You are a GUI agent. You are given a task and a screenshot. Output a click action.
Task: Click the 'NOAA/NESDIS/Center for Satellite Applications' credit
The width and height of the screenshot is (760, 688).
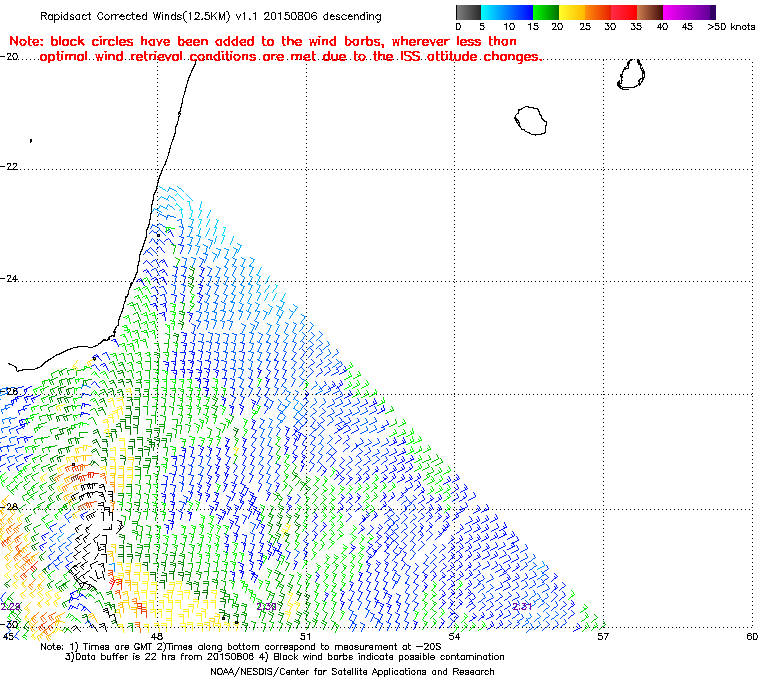point(320,672)
